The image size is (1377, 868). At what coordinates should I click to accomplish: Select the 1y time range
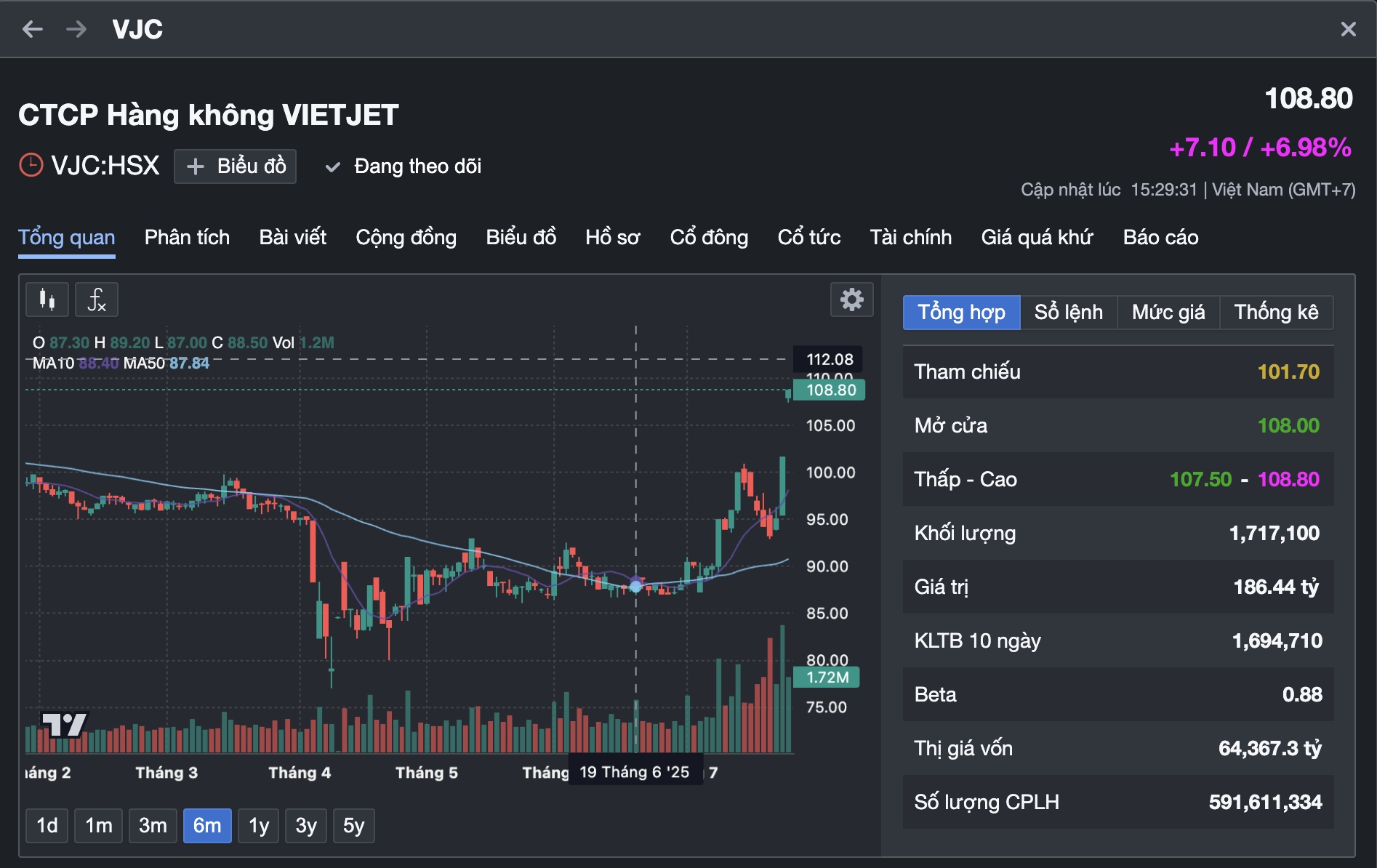259,825
